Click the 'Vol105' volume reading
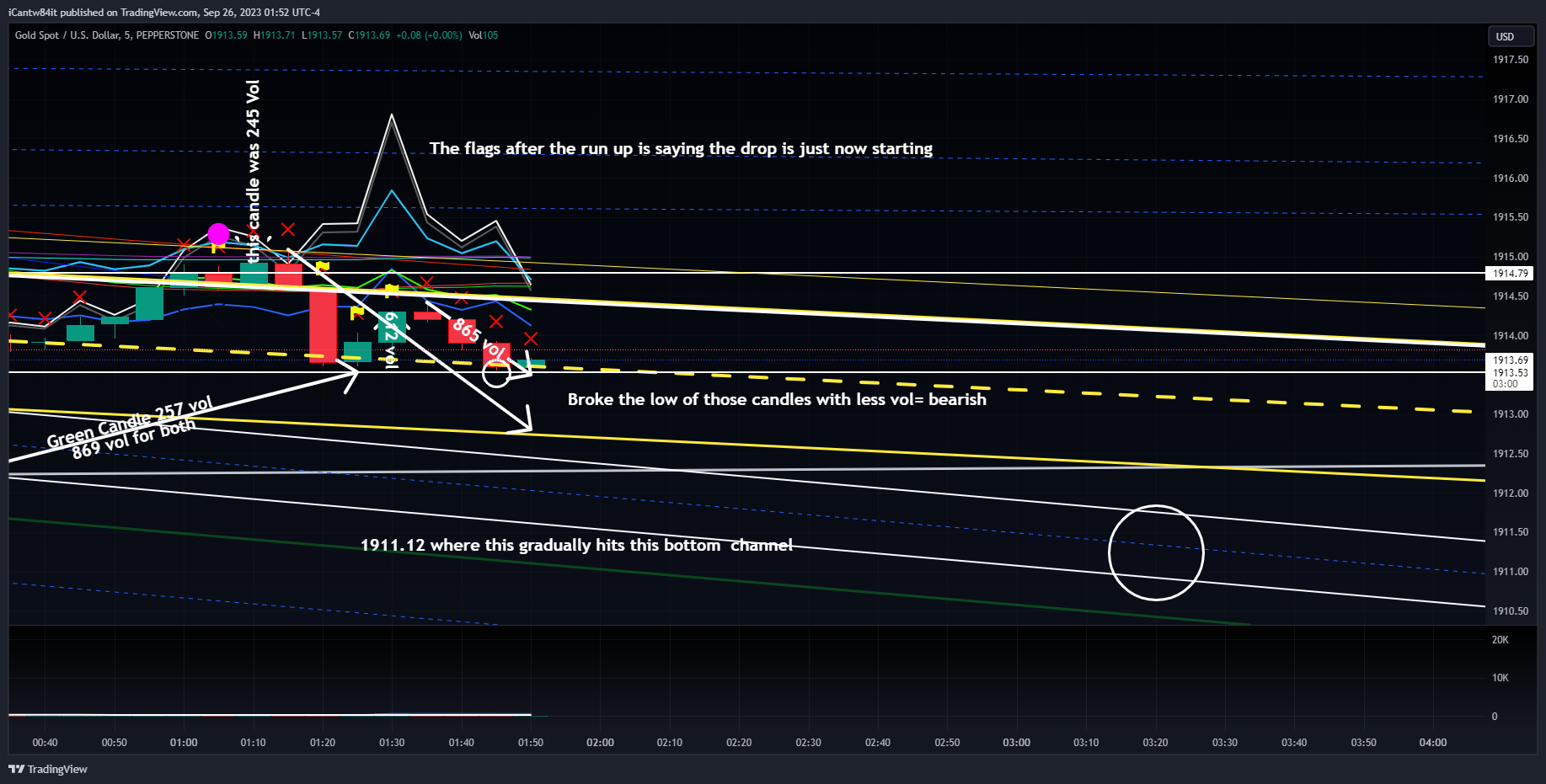This screenshot has width=1546, height=784. coord(484,35)
